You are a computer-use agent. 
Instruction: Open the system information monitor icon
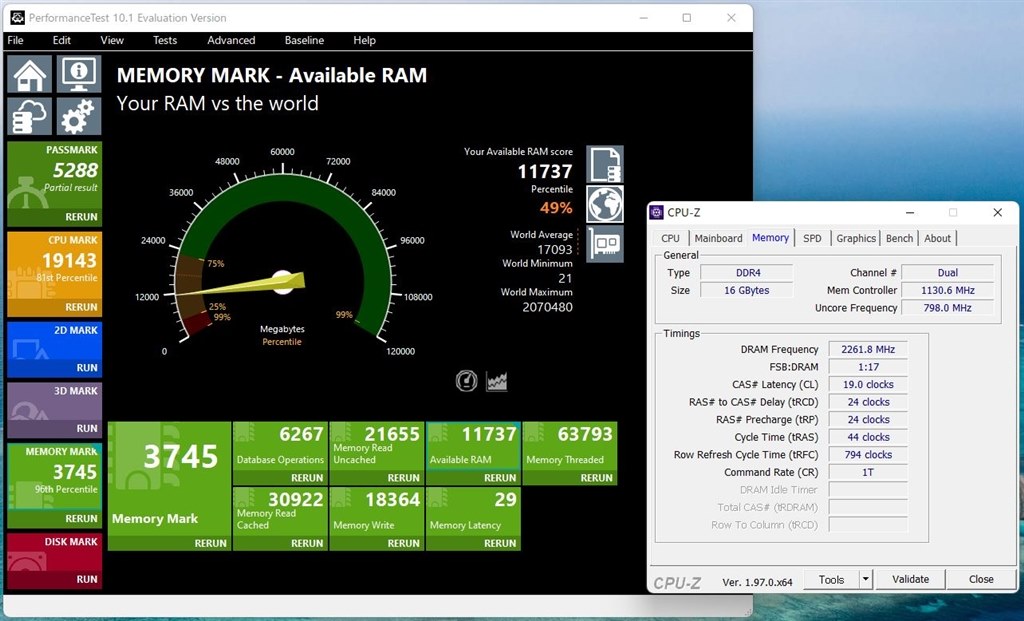pos(79,74)
